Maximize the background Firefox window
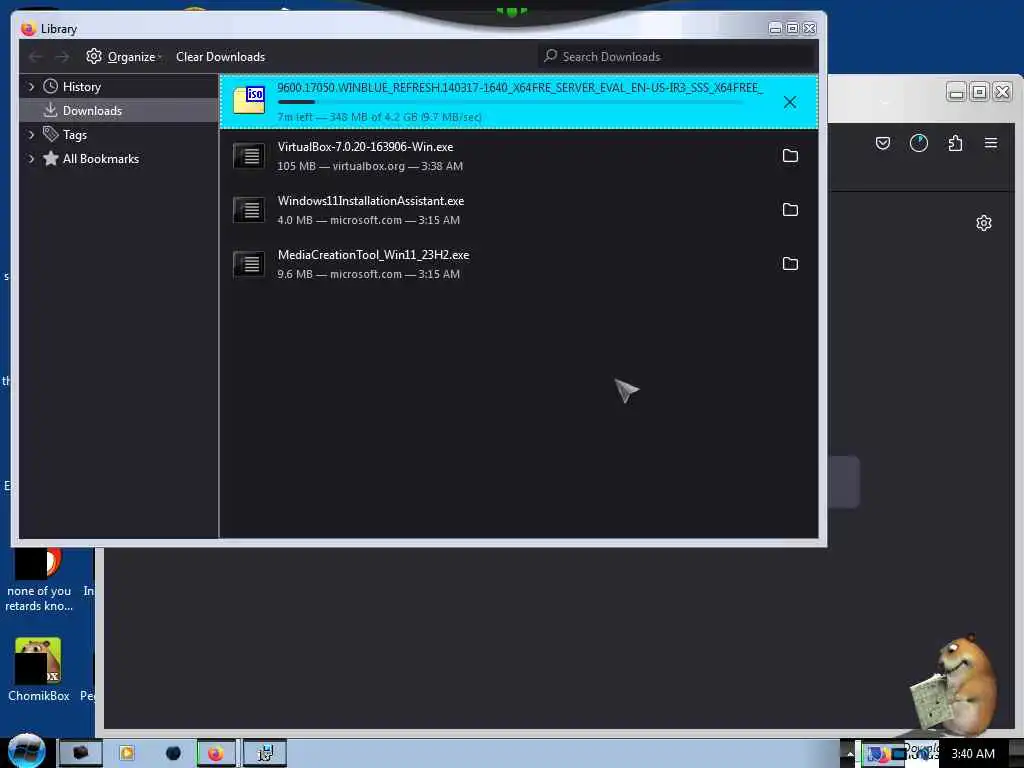Screen dimensions: 1024x768 click(x=979, y=92)
